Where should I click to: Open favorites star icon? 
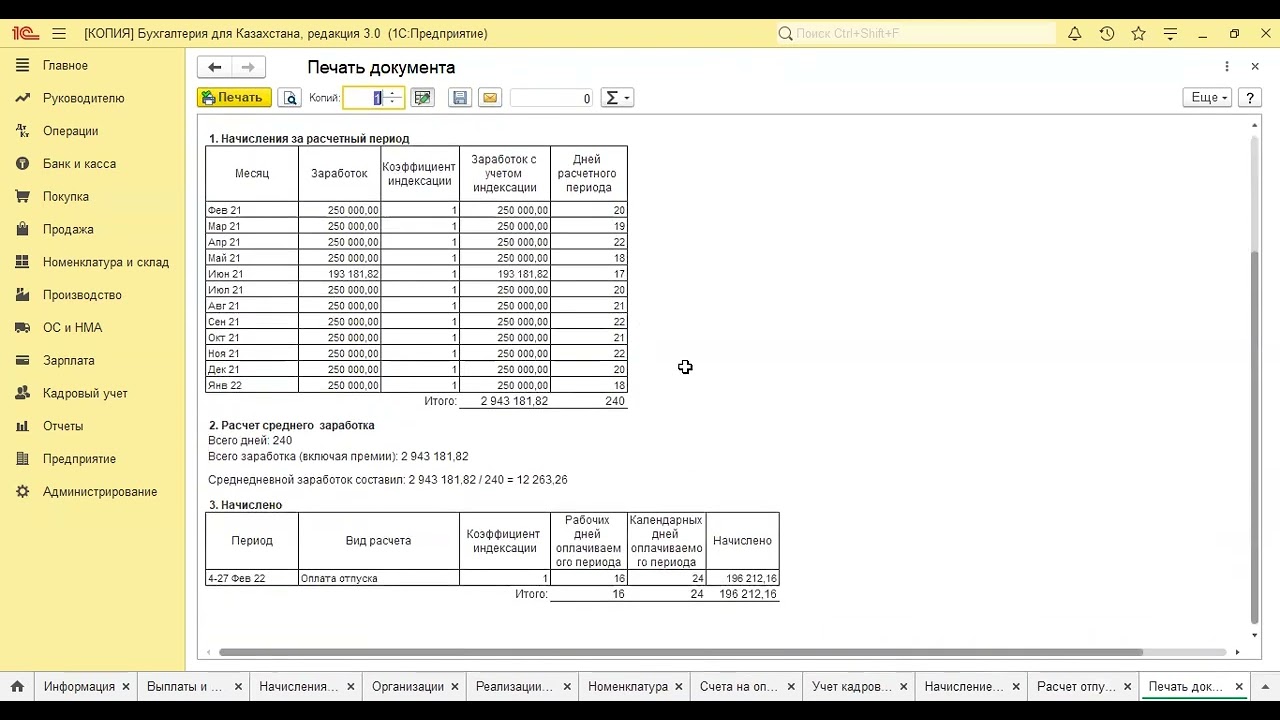pos(1138,33)
